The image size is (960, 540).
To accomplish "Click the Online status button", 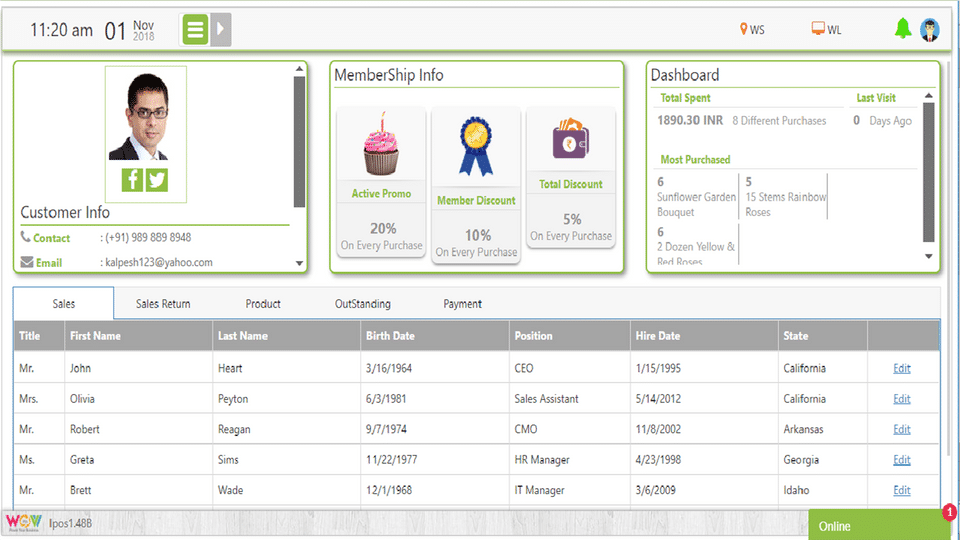I will (880, 525).
